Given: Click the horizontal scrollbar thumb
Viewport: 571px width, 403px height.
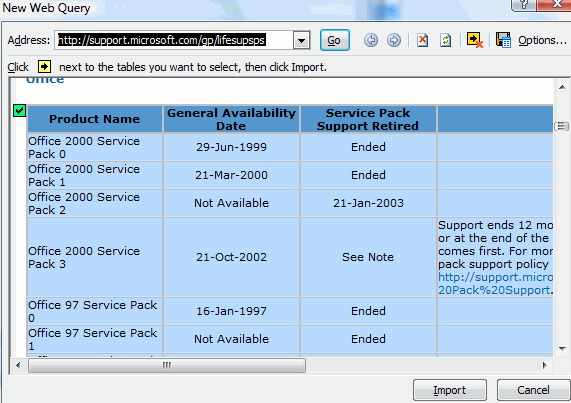Looking at the screenshot, I should [167, 365].
